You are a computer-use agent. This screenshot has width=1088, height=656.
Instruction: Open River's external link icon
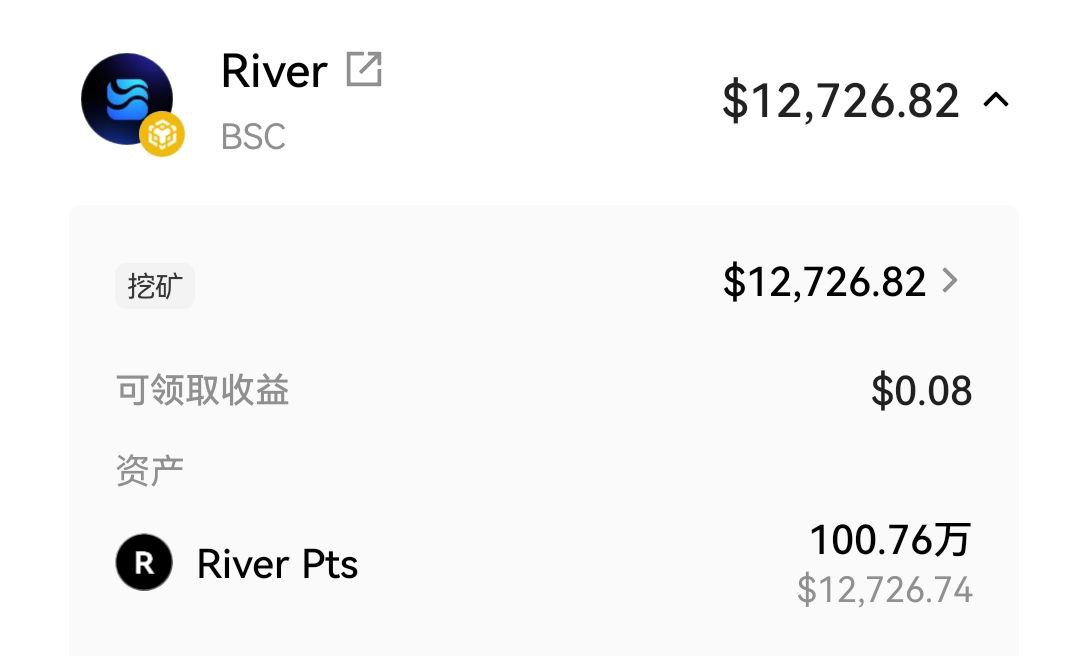coord(364,70)
